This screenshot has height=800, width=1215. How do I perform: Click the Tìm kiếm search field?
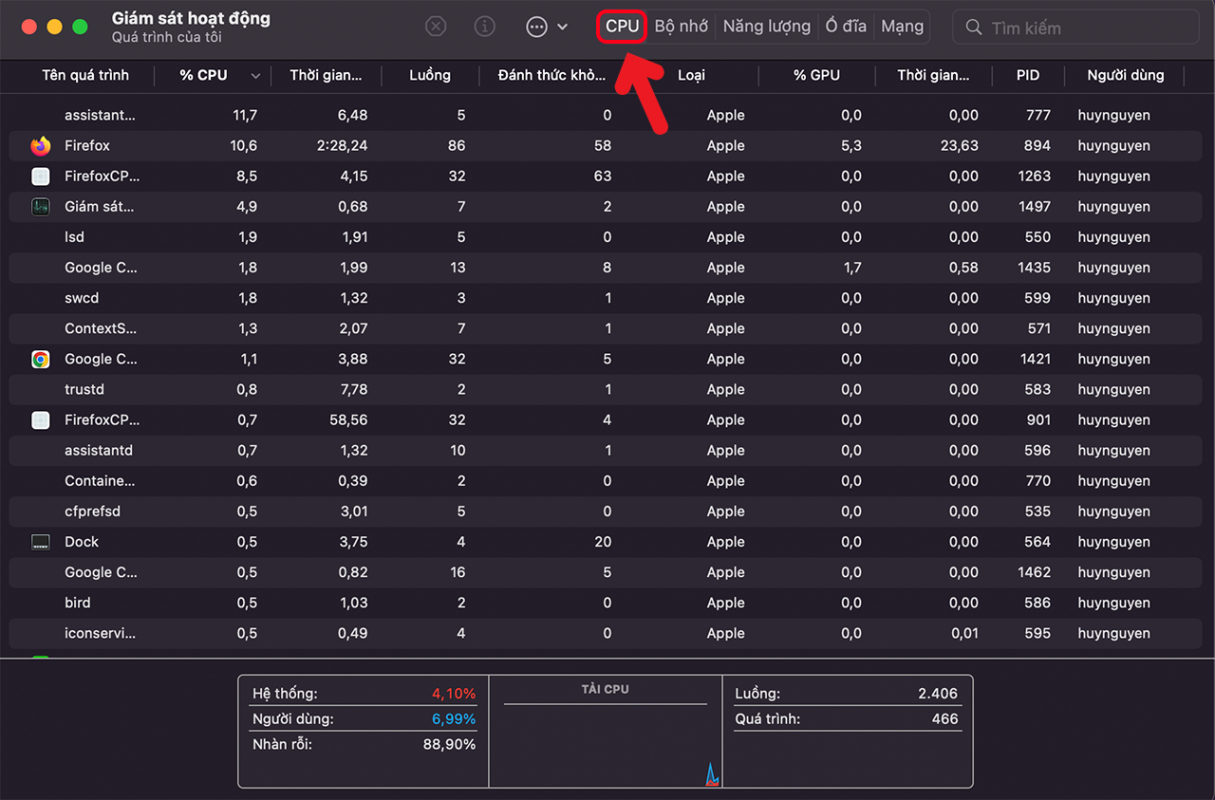pos(1085,28)
